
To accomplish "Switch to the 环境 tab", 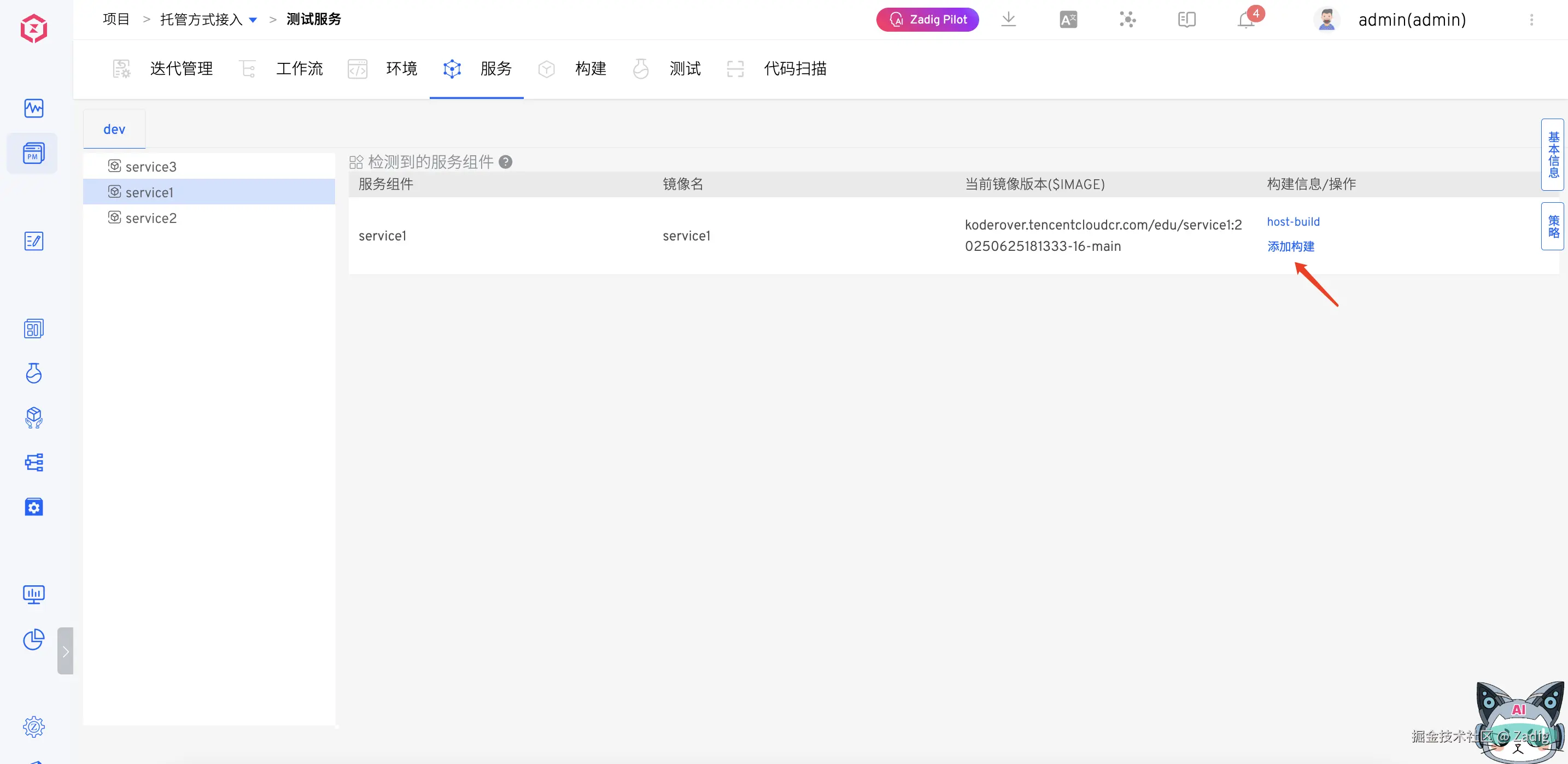I will click(401, 69).
